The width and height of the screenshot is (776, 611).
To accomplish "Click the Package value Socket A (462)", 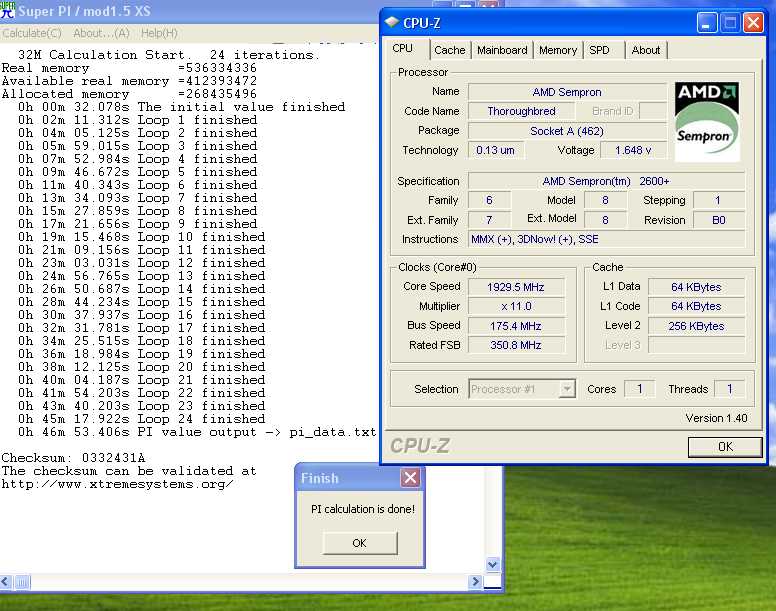I will pyautogui.click(x=567, y=131).
